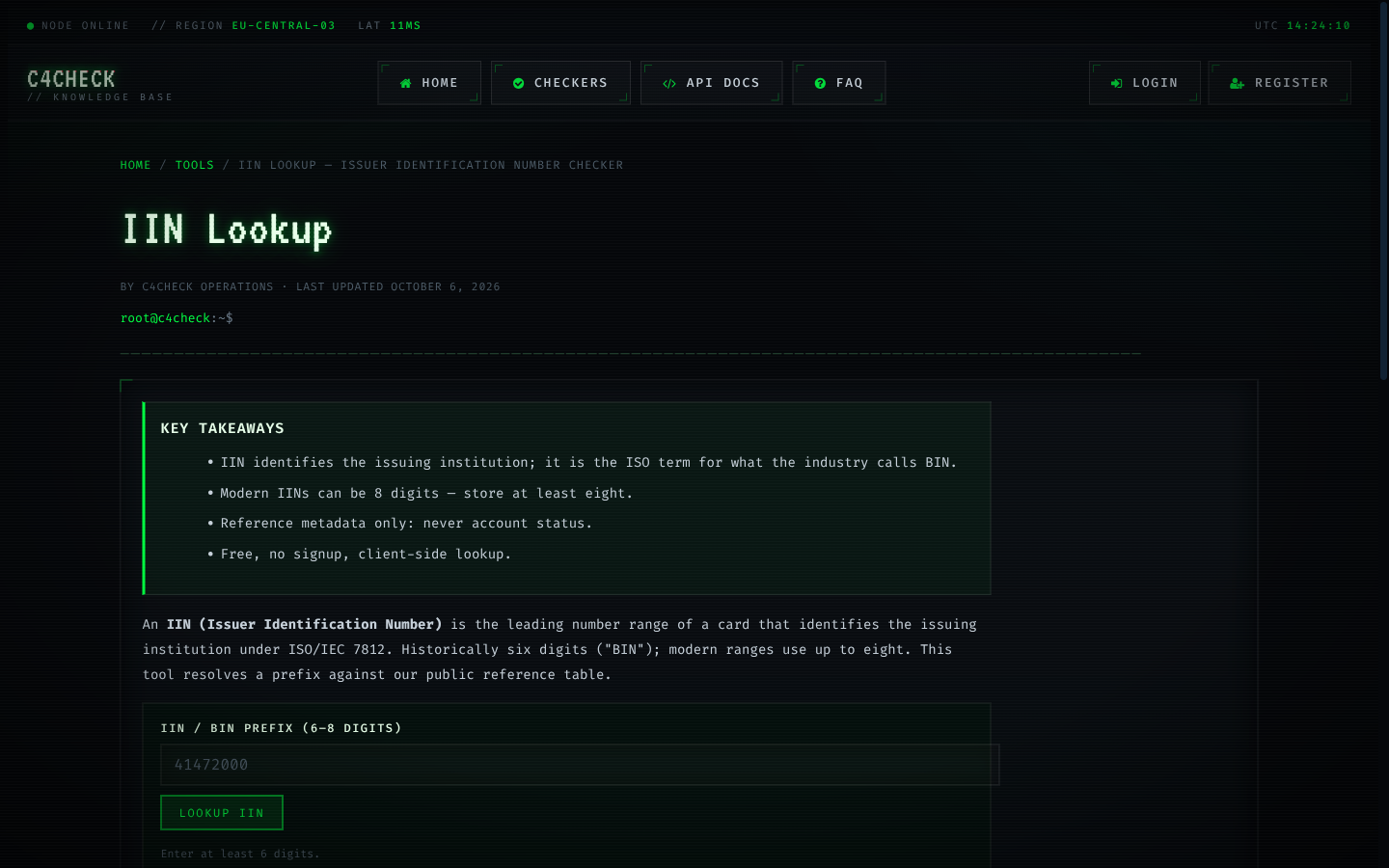Click the root@c4check:~$ prompt
The height and width of the screenshot is (868, 1389).
tap(177, 318)
